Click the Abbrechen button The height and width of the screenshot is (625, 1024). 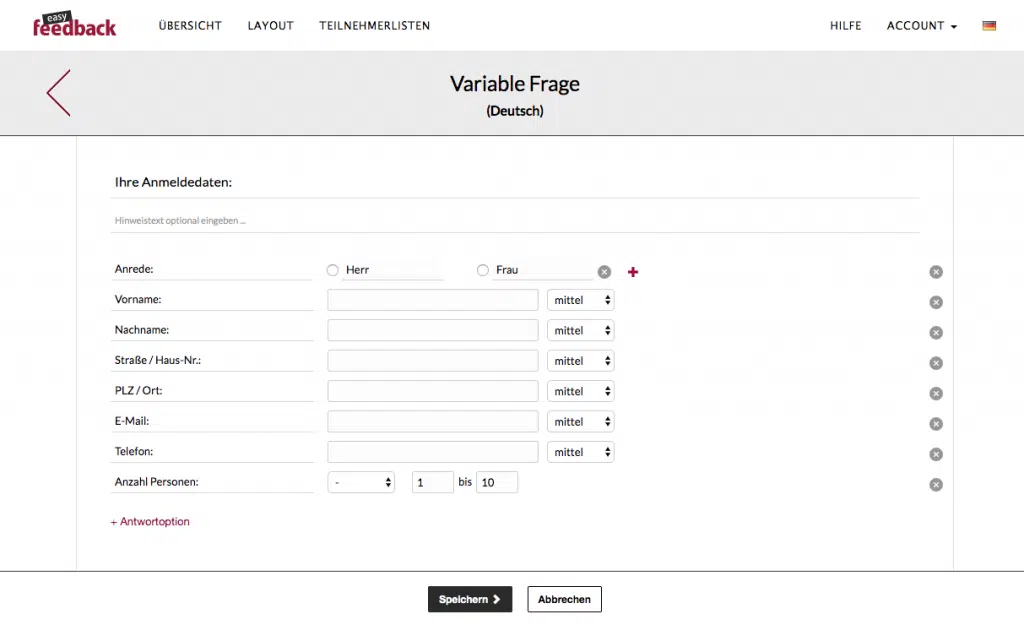pyautogui.click(x=564, y=599)
